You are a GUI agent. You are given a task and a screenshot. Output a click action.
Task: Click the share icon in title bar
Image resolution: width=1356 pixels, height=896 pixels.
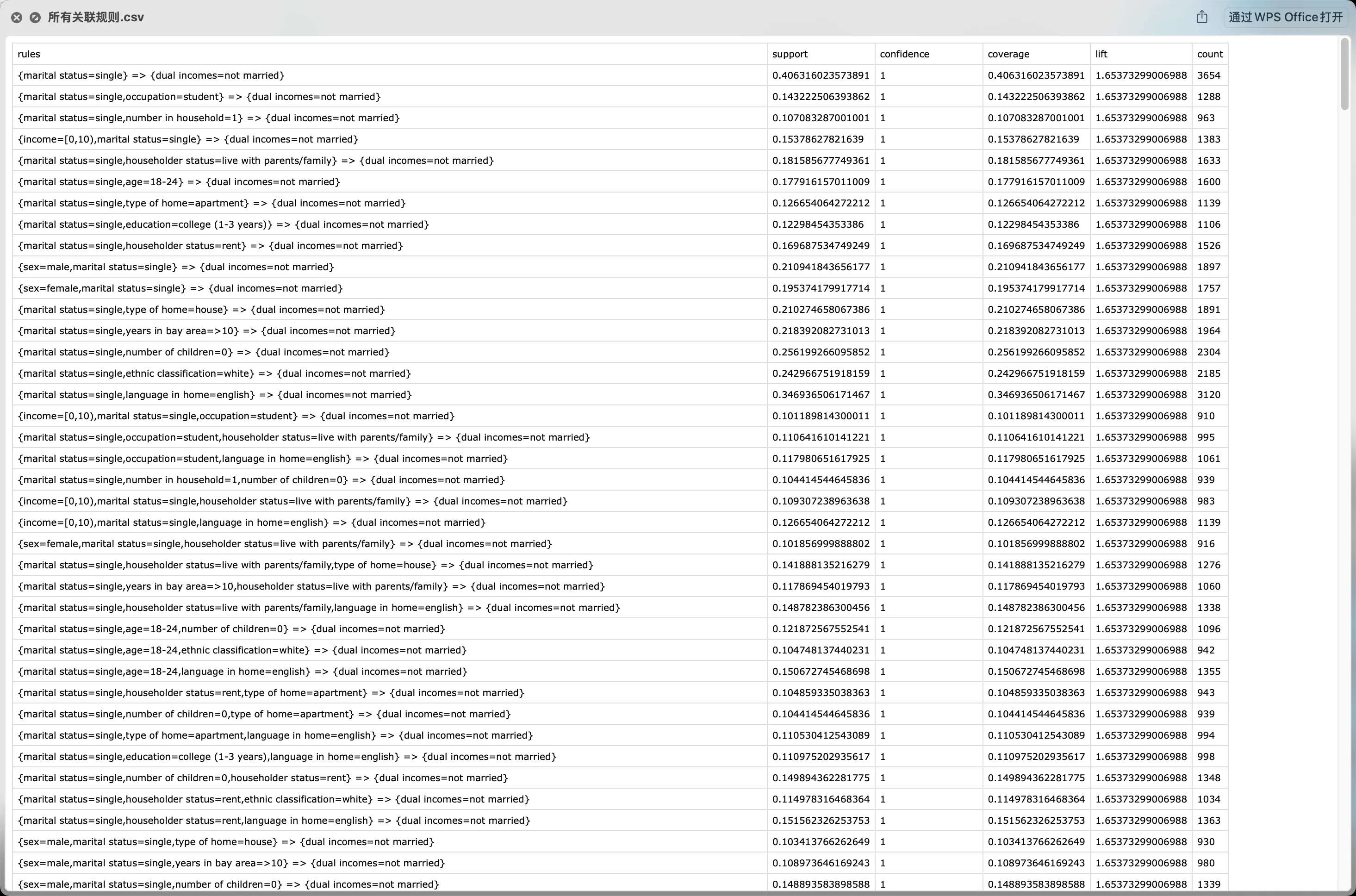click(x=1202, y=17)
